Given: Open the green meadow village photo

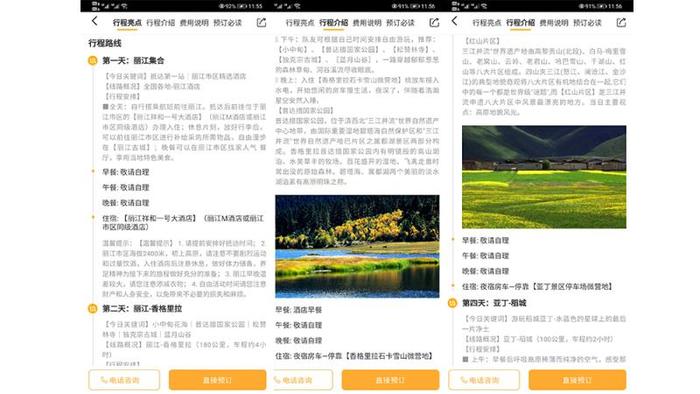Looking at the screenshot, I should tap(544, 177).
